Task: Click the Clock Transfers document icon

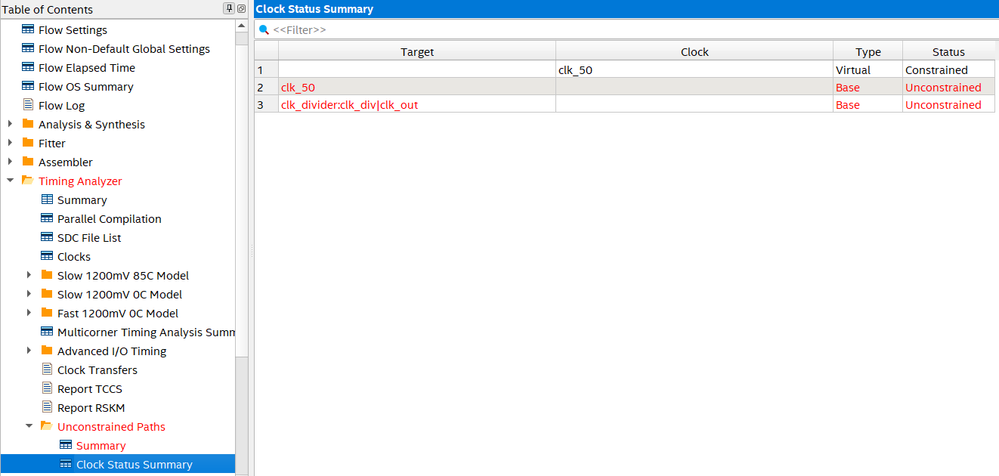Action: [x=47, y=370]
